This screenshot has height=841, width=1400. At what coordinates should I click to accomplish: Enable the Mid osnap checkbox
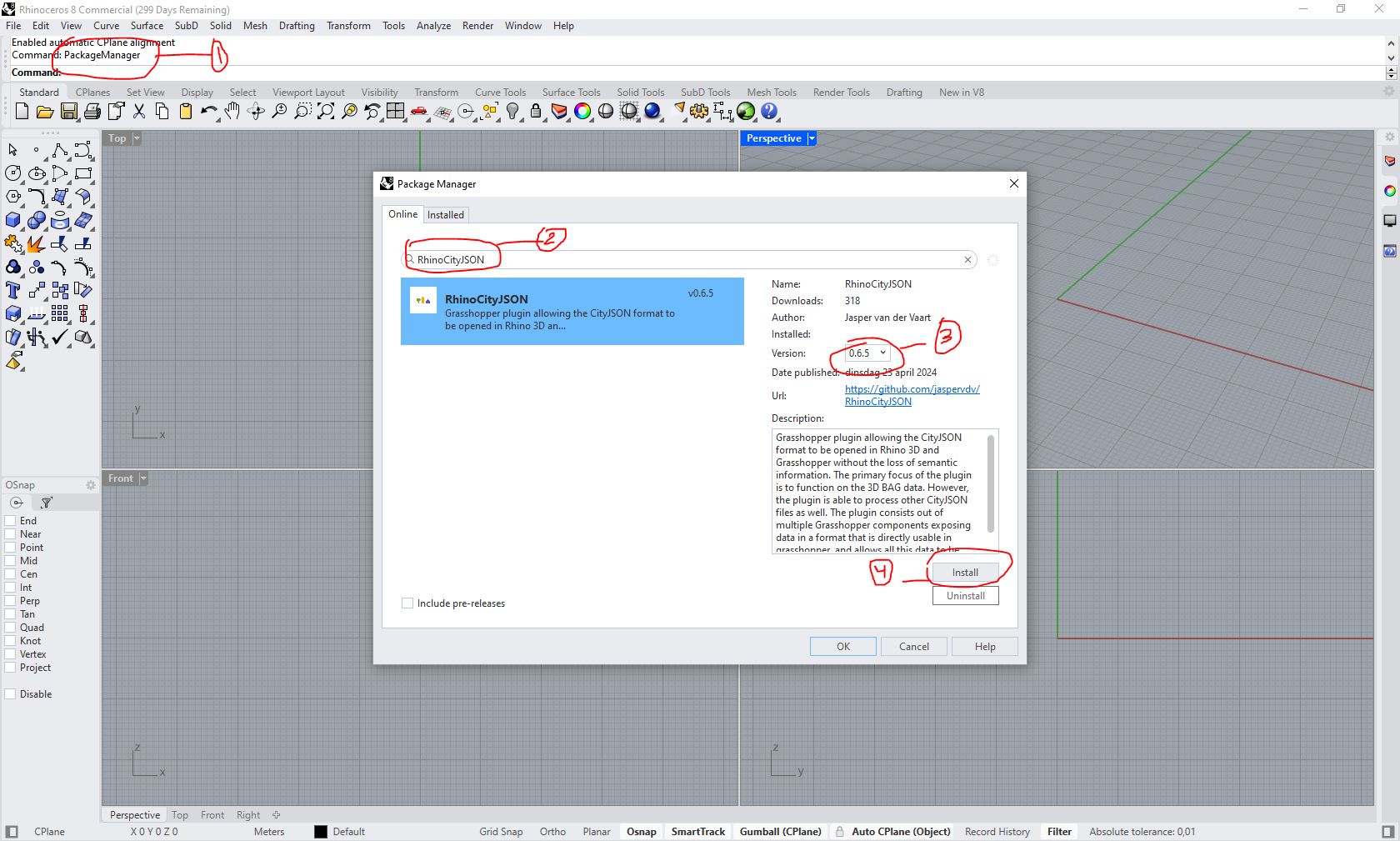11,560
